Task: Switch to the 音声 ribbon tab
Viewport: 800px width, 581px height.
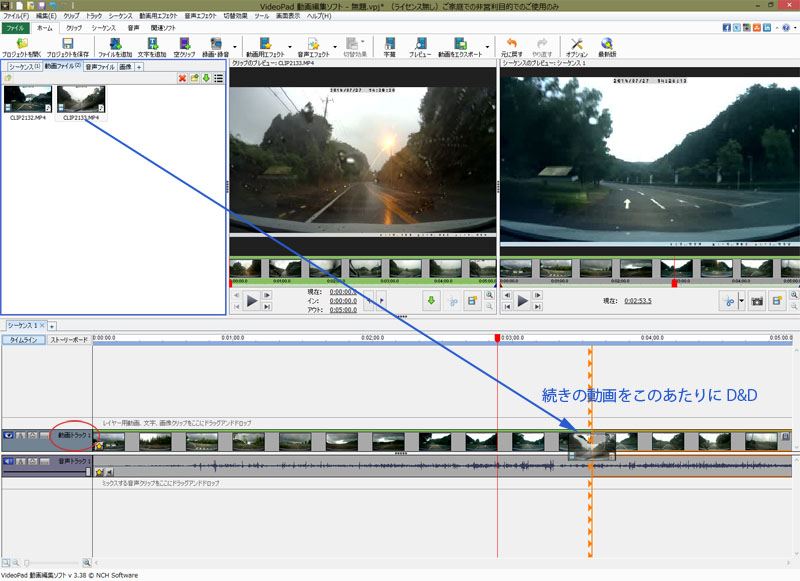Action: click(133, 28)
